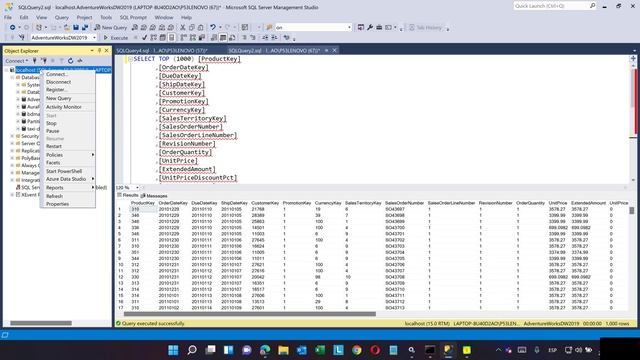
Task: Expand the Policies submenu arrow
Action: 93,155
